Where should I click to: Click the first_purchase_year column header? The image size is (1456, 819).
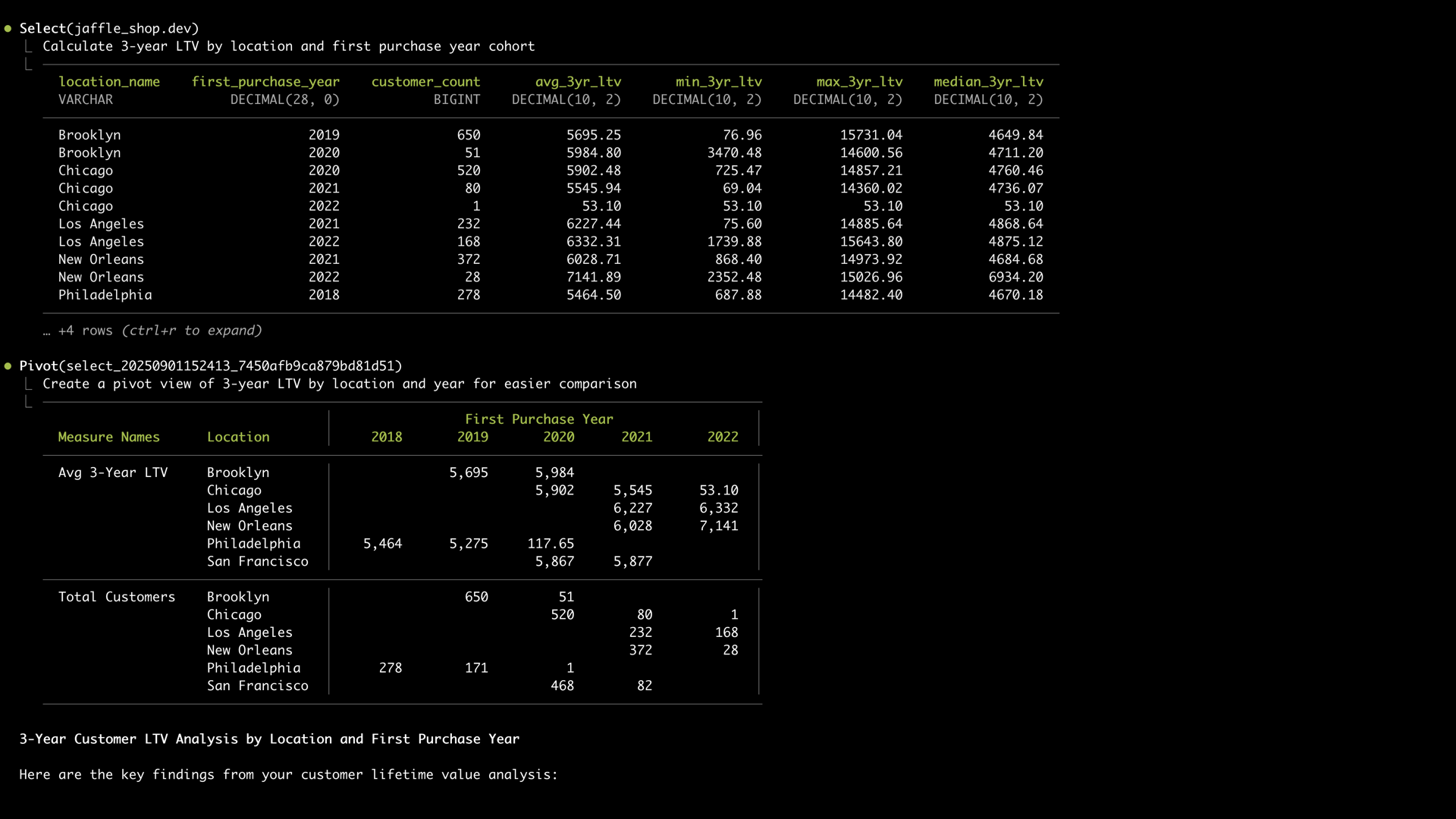pyautogui.click(x=265, y=82)
